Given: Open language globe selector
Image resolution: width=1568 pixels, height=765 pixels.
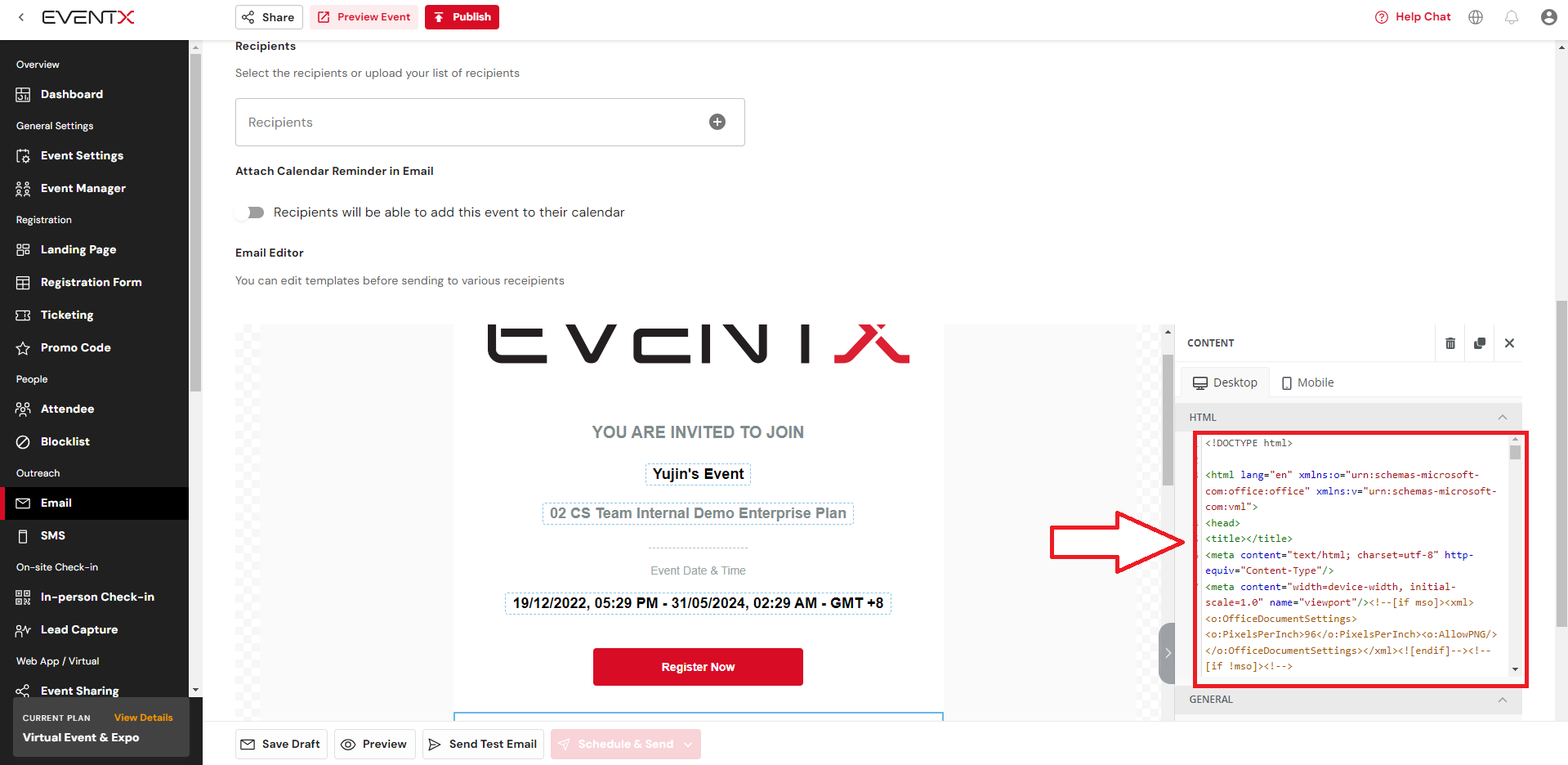Looking at the screenshot, I should click(x=1476, y=17).
